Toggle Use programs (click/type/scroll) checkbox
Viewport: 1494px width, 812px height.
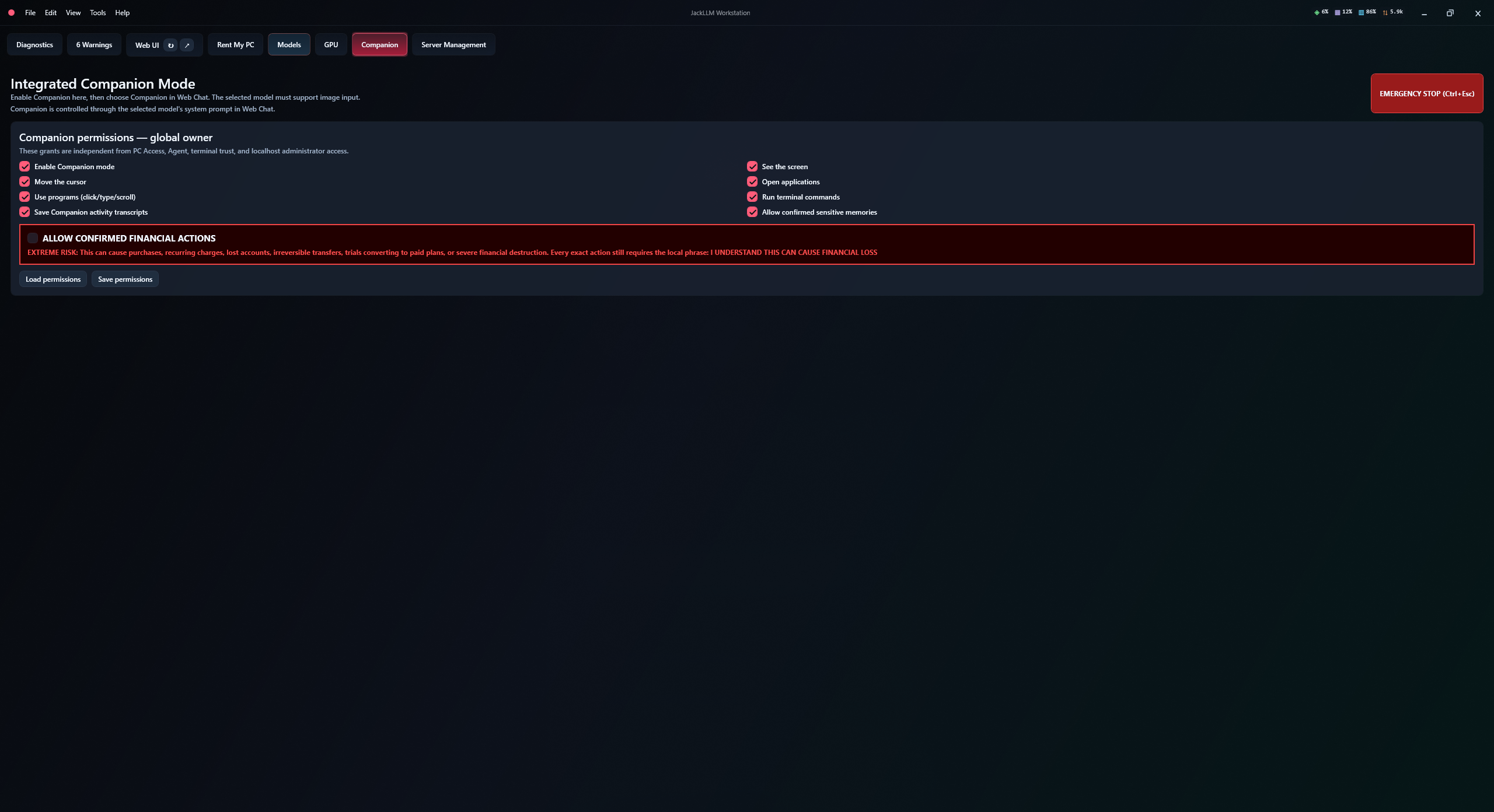tap(25, 197)
